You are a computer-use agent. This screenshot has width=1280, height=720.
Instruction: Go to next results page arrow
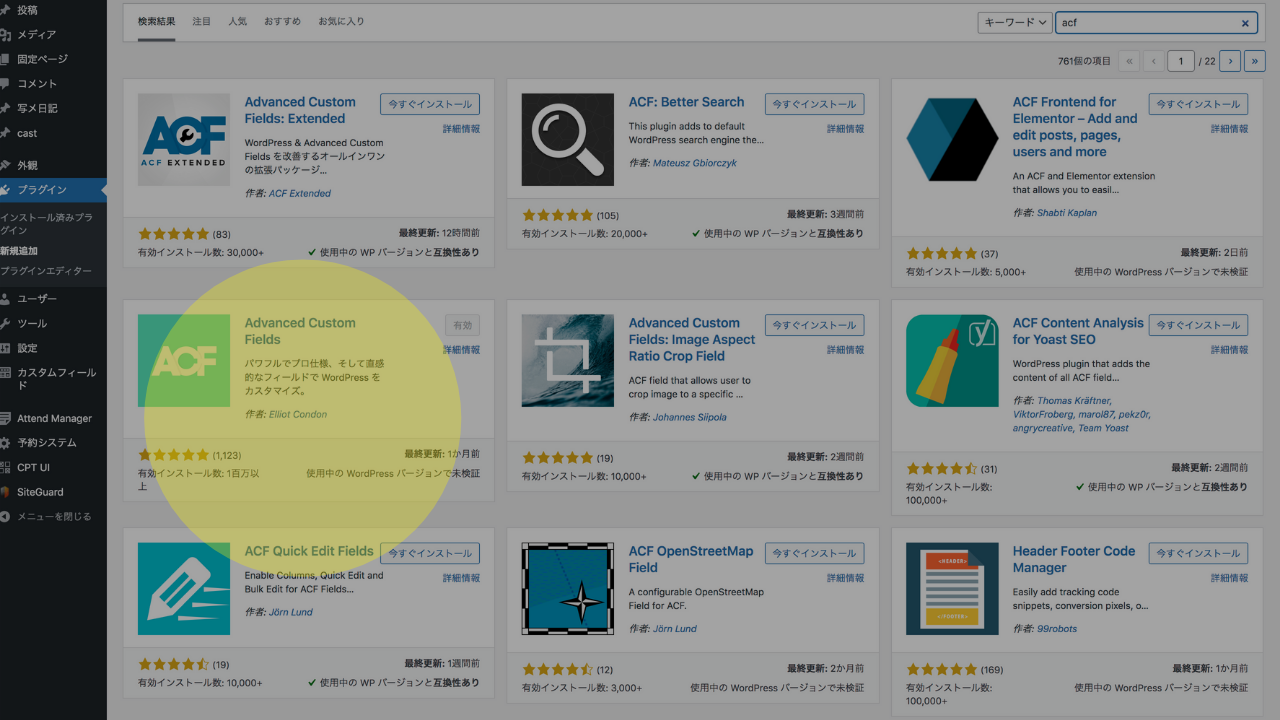1230,61
